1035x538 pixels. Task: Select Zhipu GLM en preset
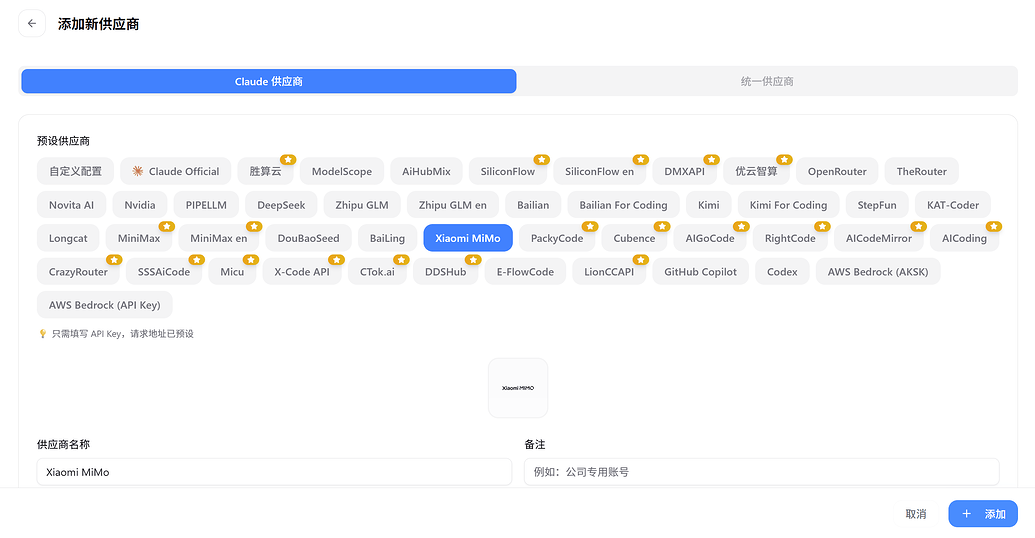[x=453, y=205]
